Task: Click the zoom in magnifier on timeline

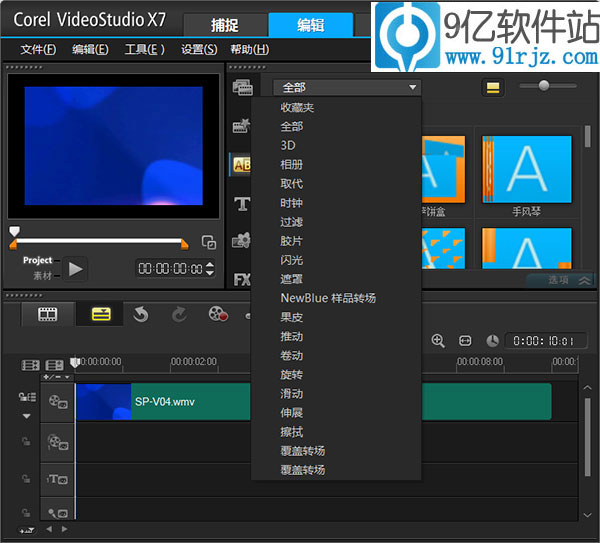Action: point(438,341)
